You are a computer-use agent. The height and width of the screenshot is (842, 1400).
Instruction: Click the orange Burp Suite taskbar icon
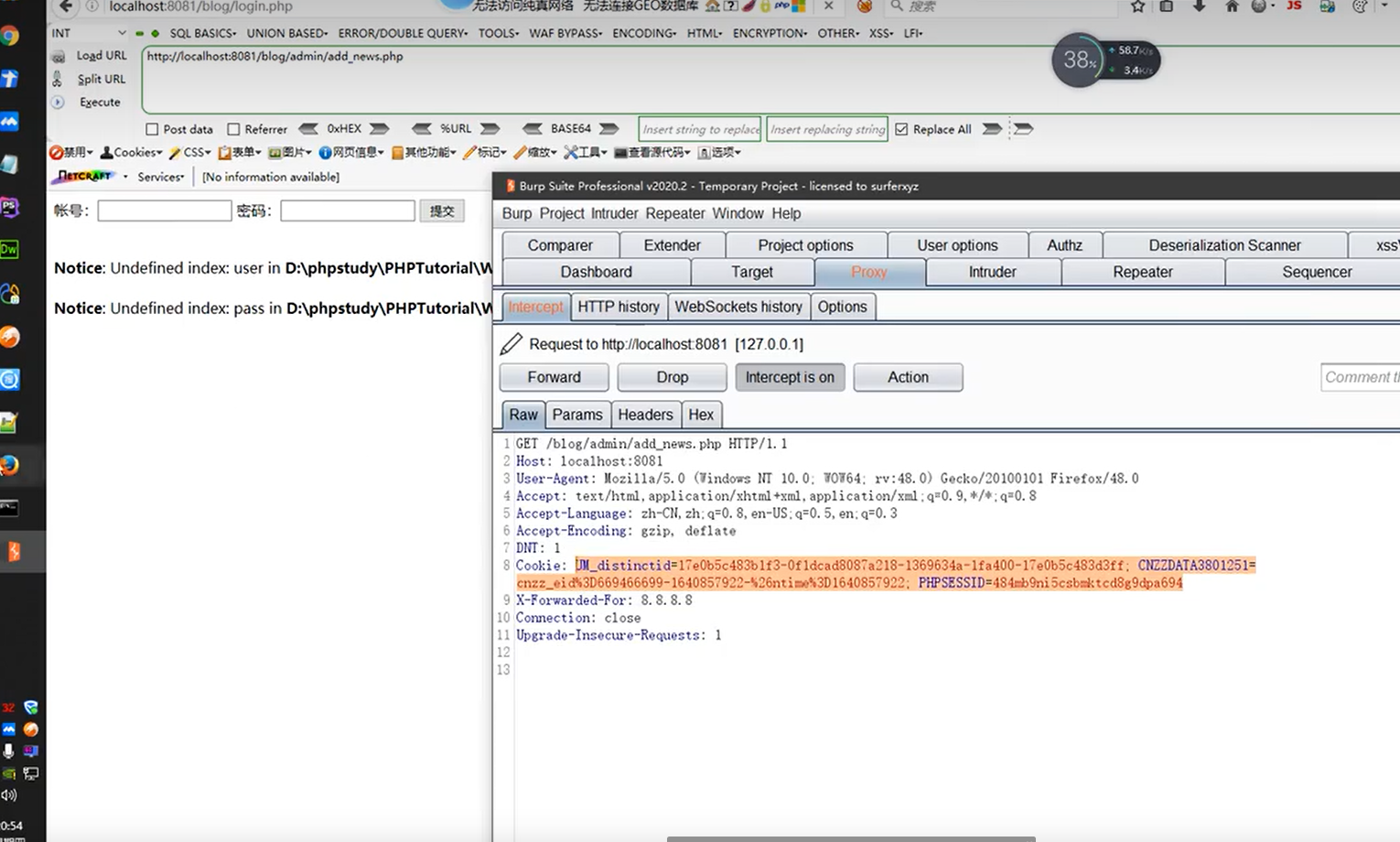pyautogui.click(x=13, y=551)
